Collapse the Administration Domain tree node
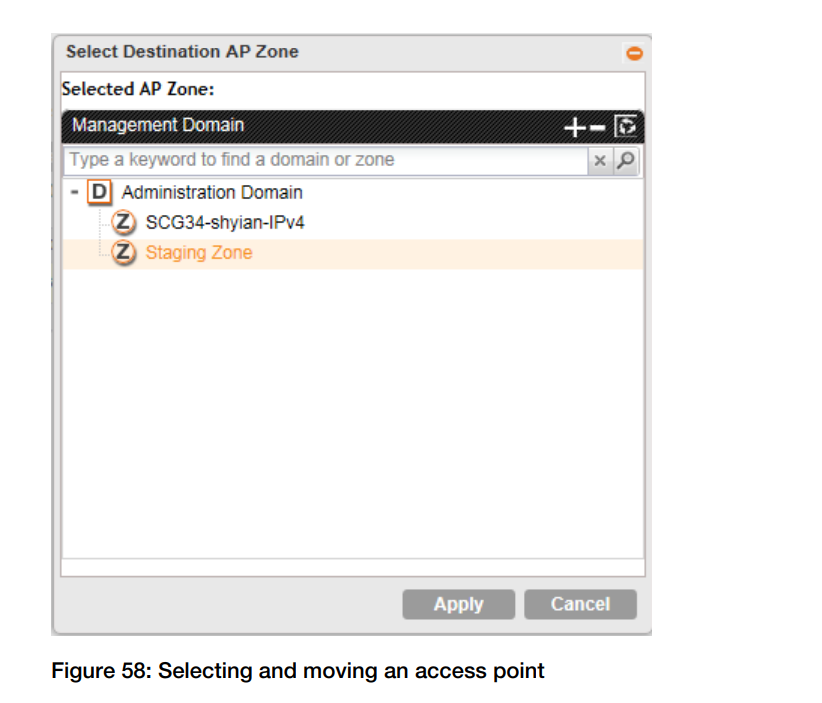This screenshot has height=703, width=822. [x=74, y=192]
